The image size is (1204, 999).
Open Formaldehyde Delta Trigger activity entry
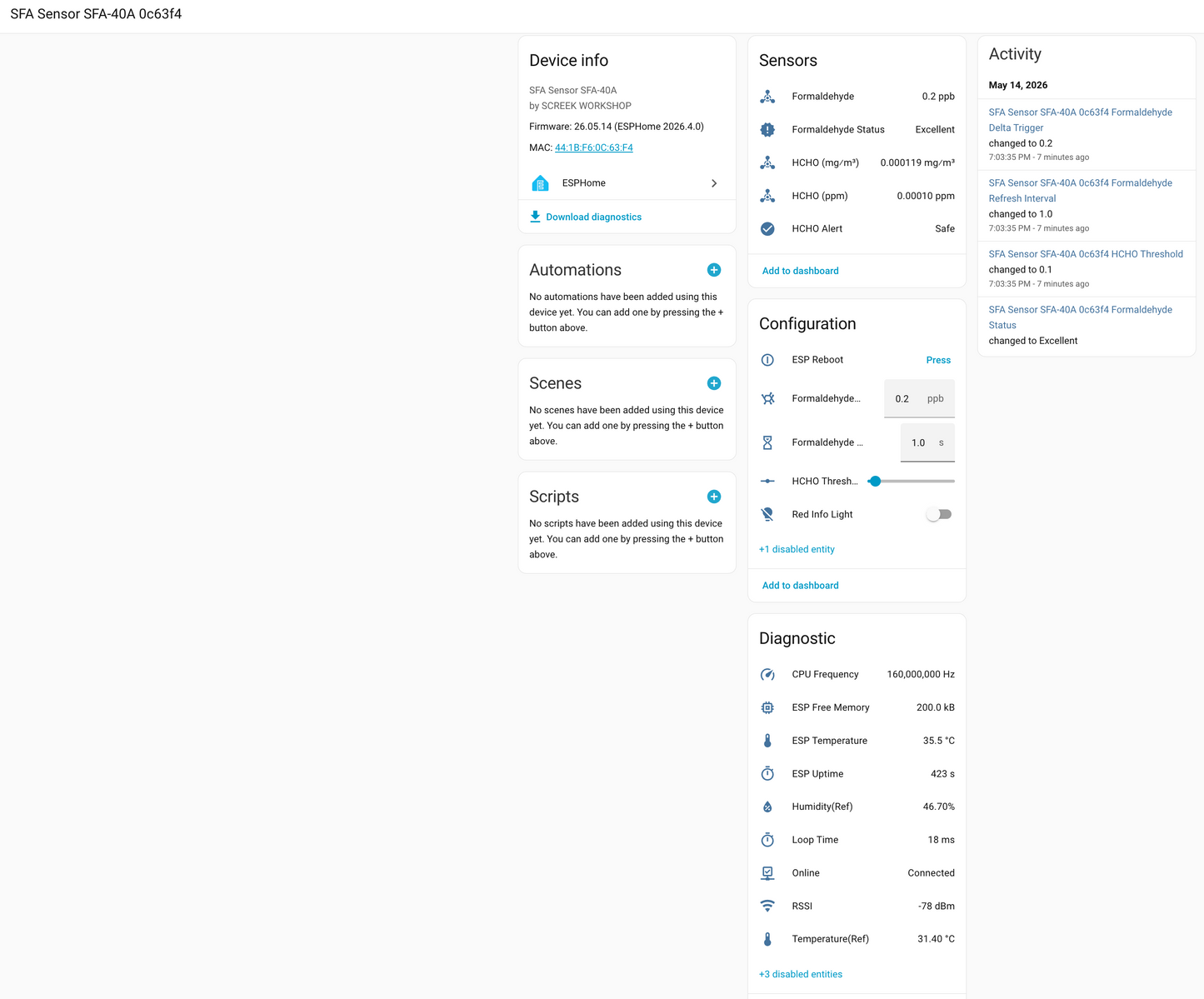tap(1081, 120)
